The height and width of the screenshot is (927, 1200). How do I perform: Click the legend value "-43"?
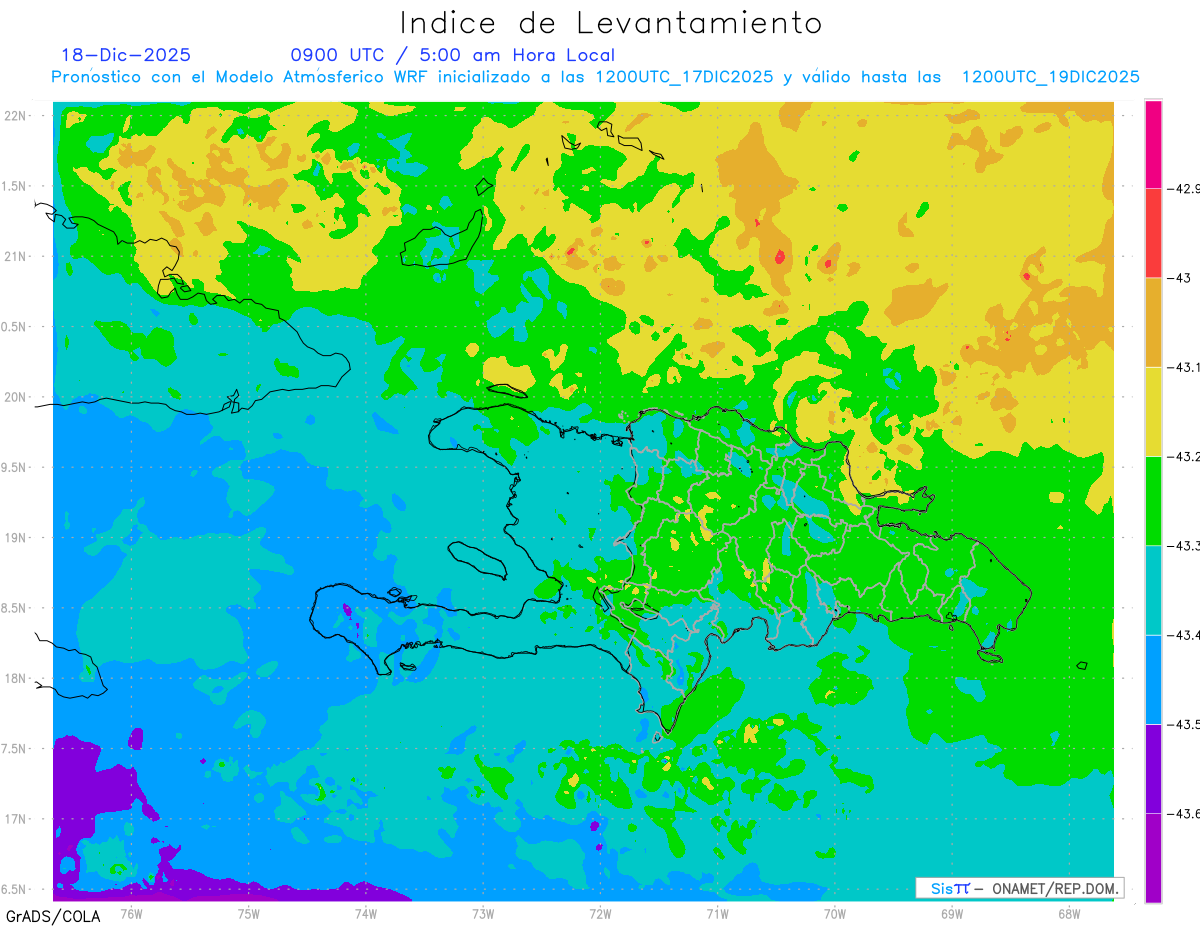point(1179,278)
